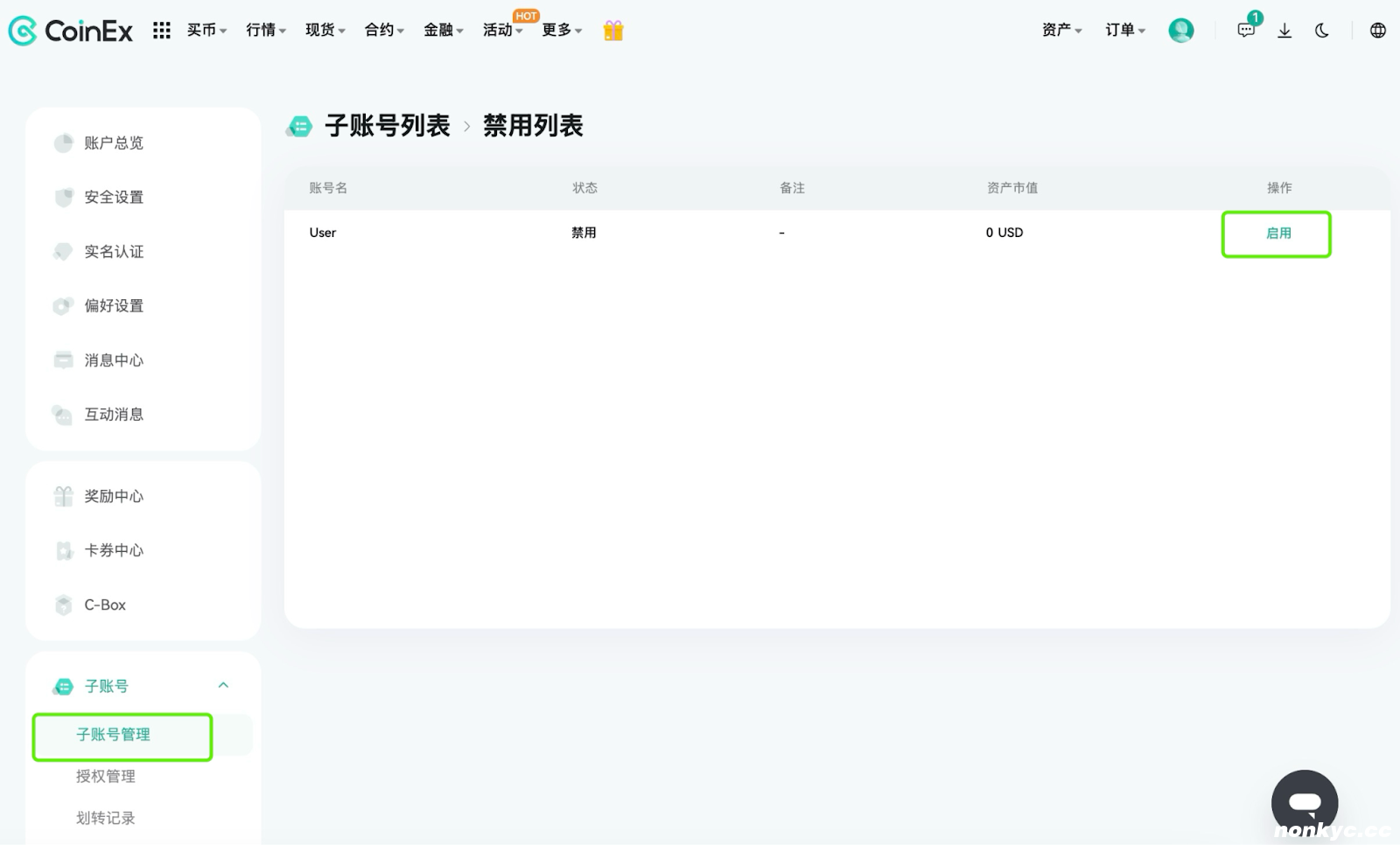The image size is (1400, 845).
Task: Open C-Box in the sidebar
Action: (104, 605)
